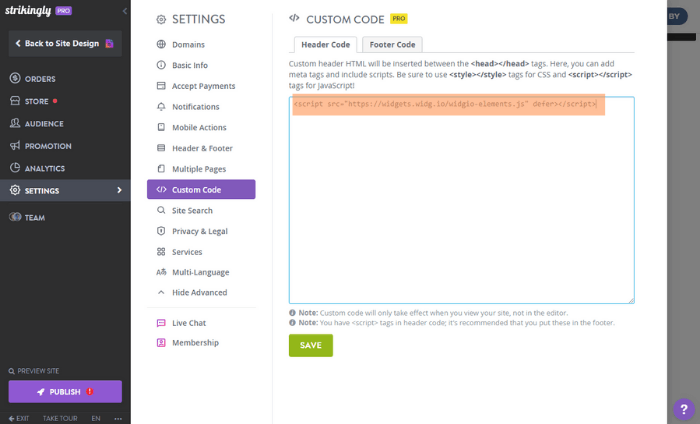This screenshot has height=424, width=700.
Task: Collapse the left sidebar with arrow
Action: (x=125, y=11)
